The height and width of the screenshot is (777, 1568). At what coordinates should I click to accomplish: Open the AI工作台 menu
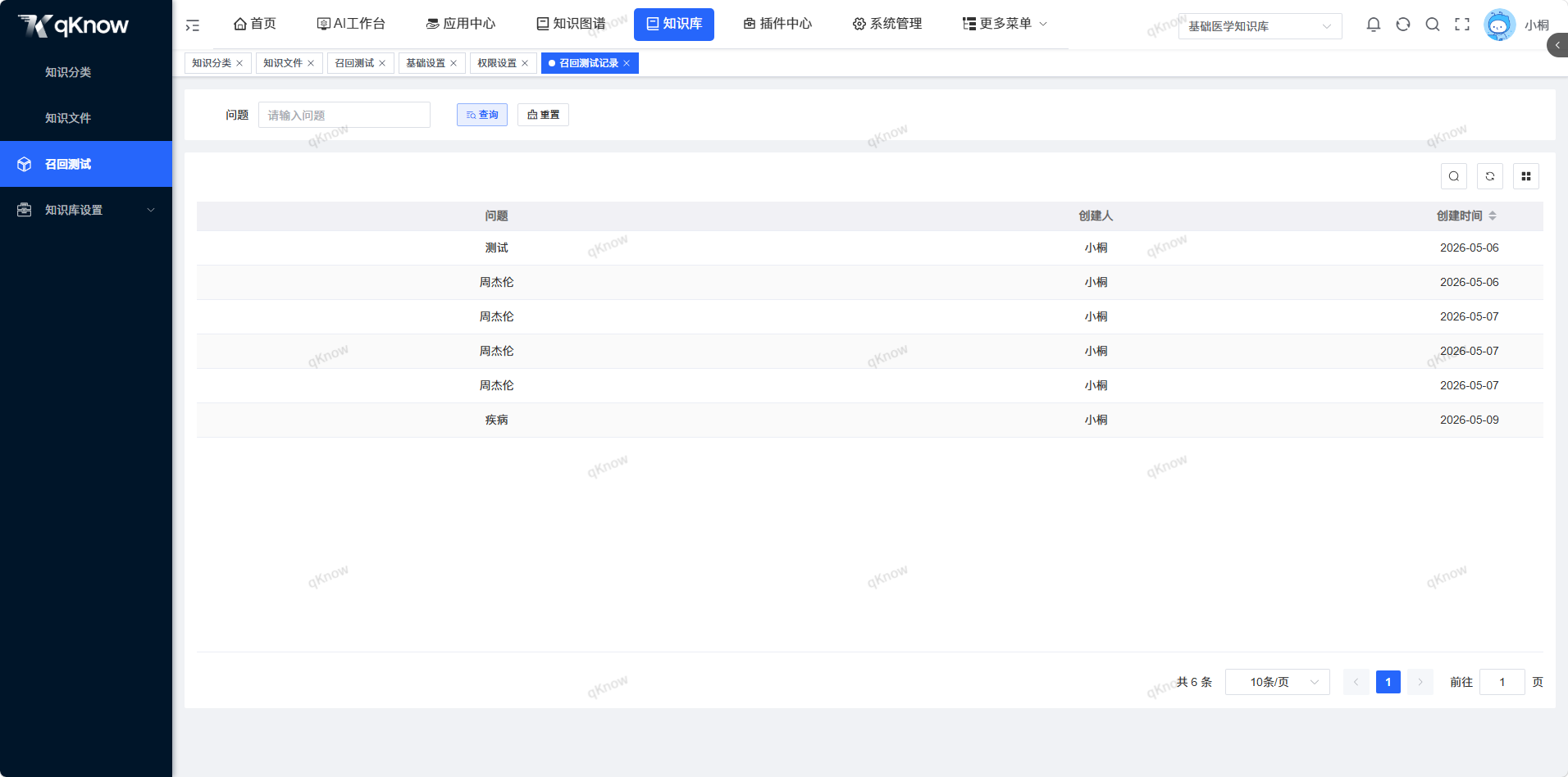click(x=351, y=24)
